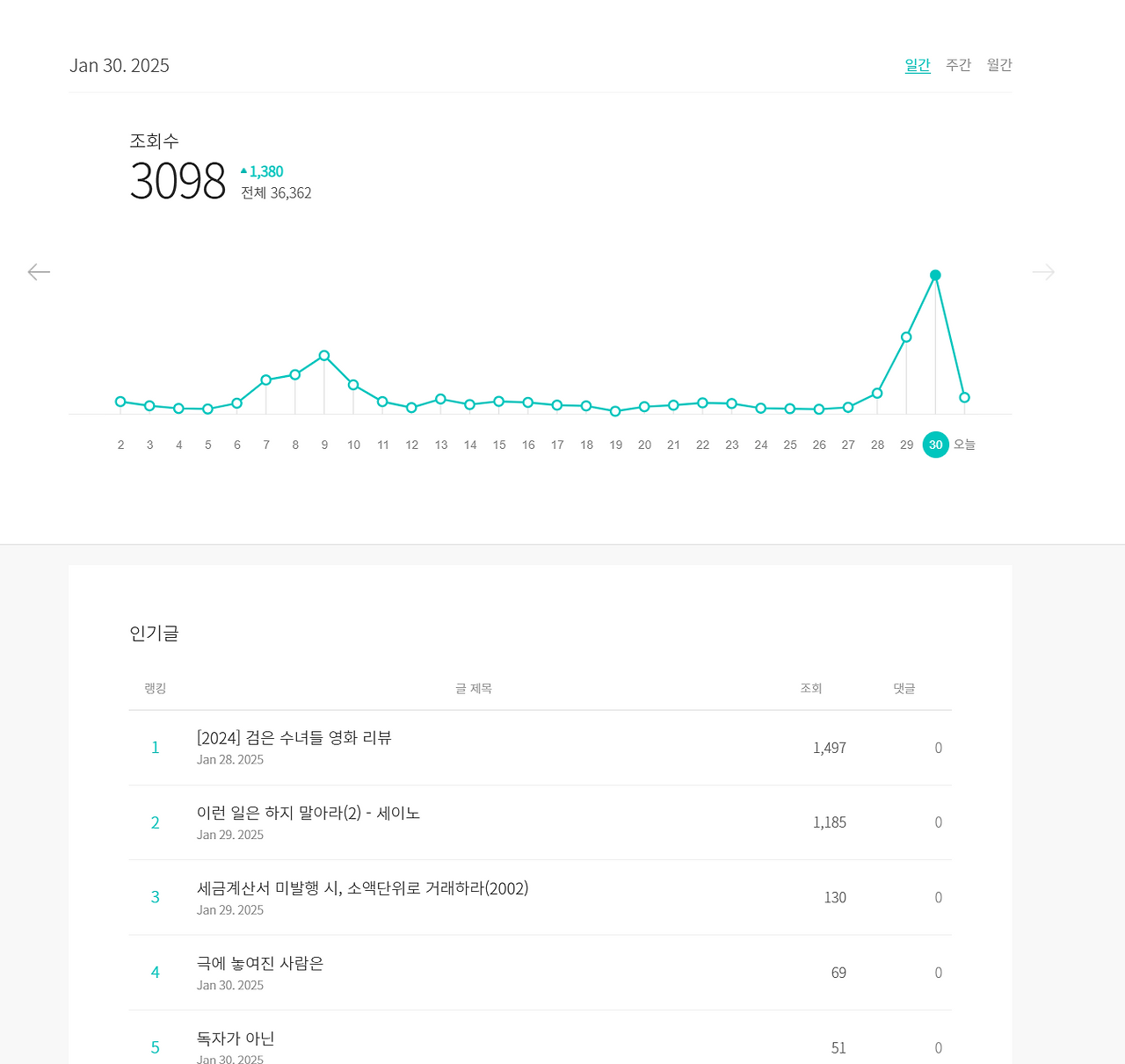
Task: Select the data point for day 29
Action: coord(906,336)
